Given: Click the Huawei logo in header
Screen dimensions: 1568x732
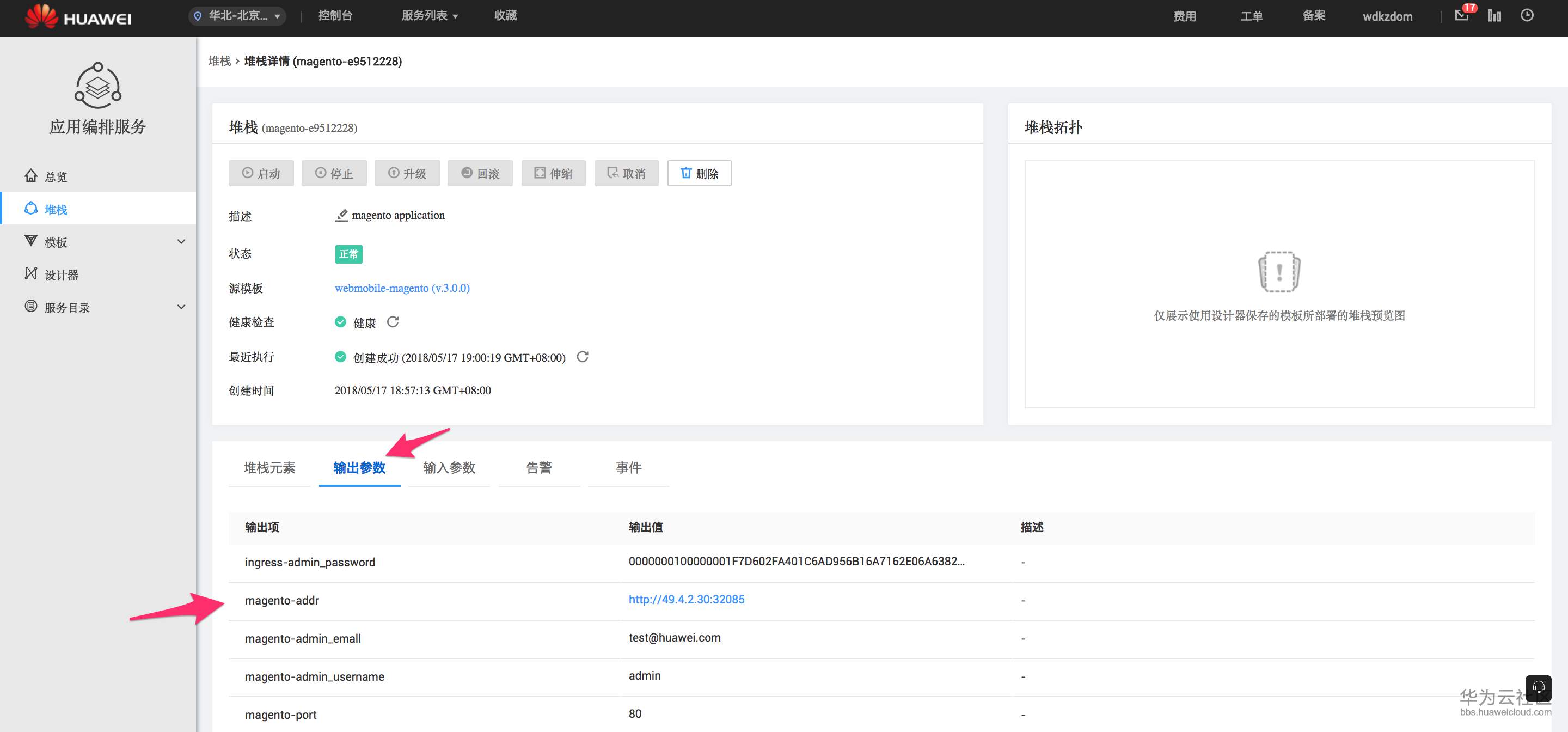Looking at the screenshot, I should pos(78,16).
